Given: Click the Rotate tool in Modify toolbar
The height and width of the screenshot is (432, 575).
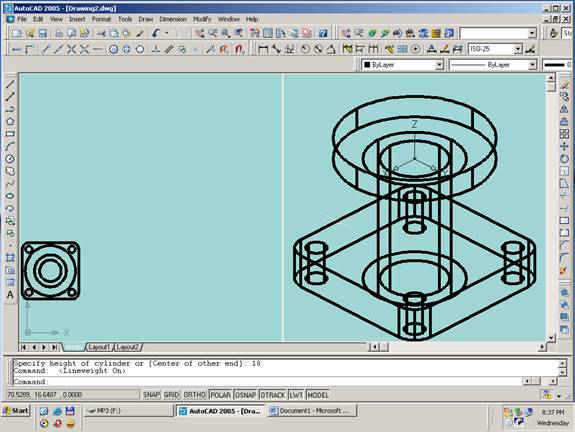Looking at the screenshot, I should [564, 159].
